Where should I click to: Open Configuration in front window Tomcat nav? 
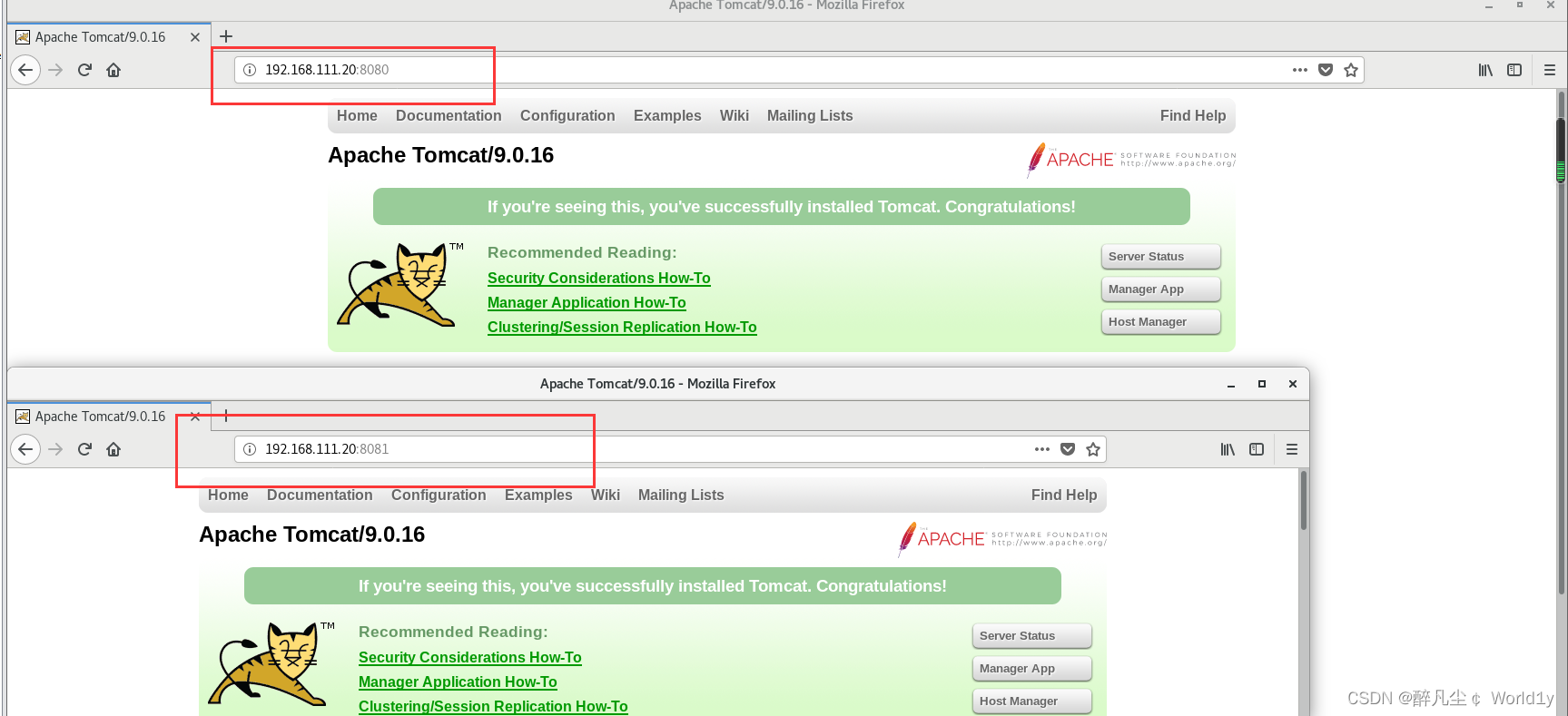click(439, 495)
